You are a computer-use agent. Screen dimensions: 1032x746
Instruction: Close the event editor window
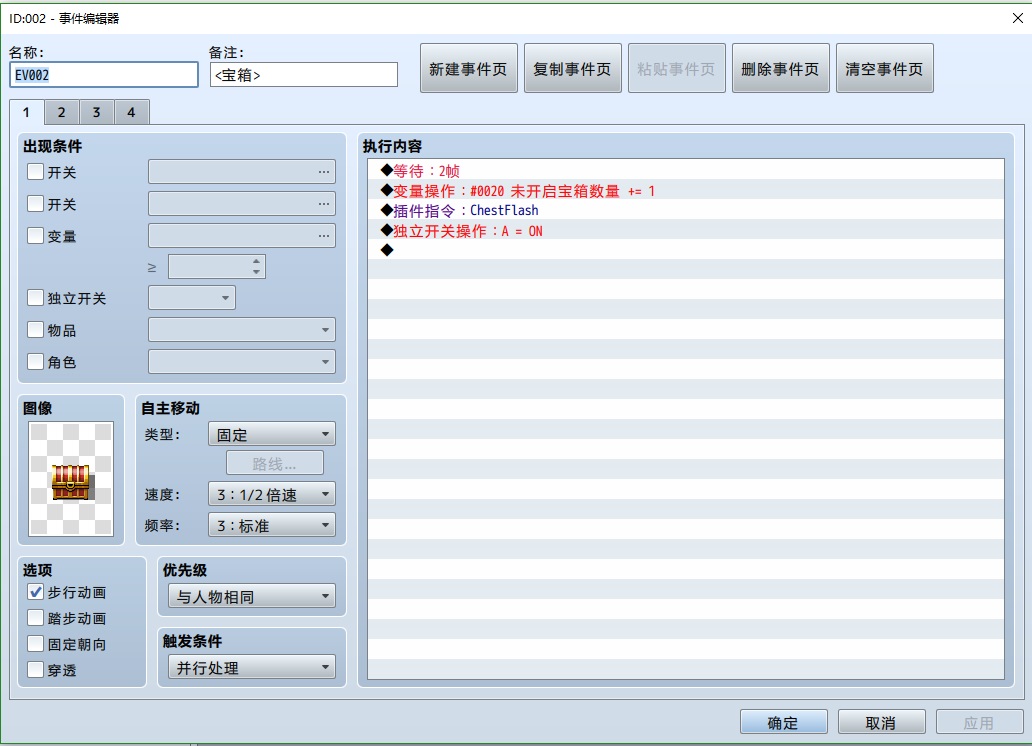coord(1018,18)
